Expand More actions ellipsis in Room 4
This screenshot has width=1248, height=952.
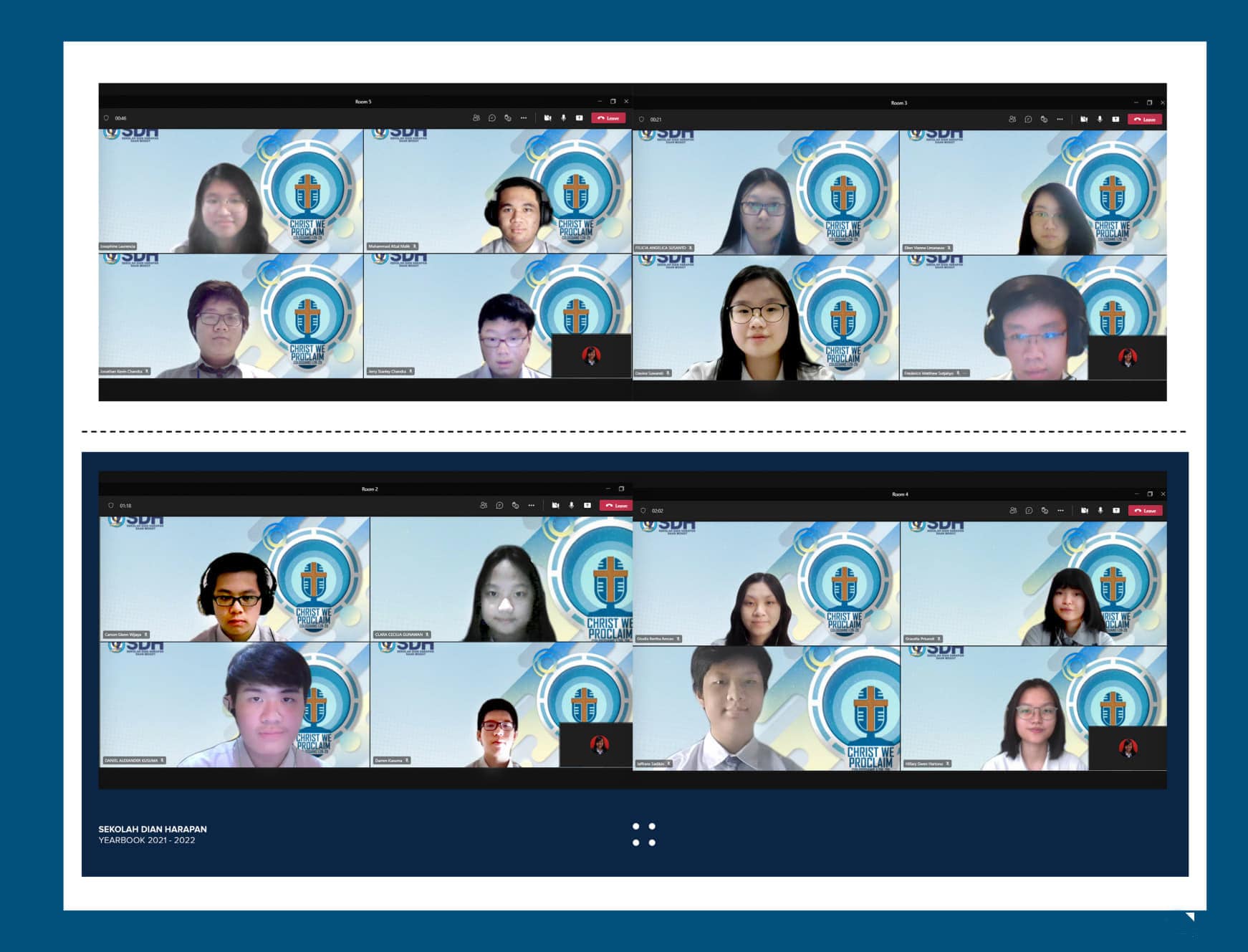pos(1060,511)
